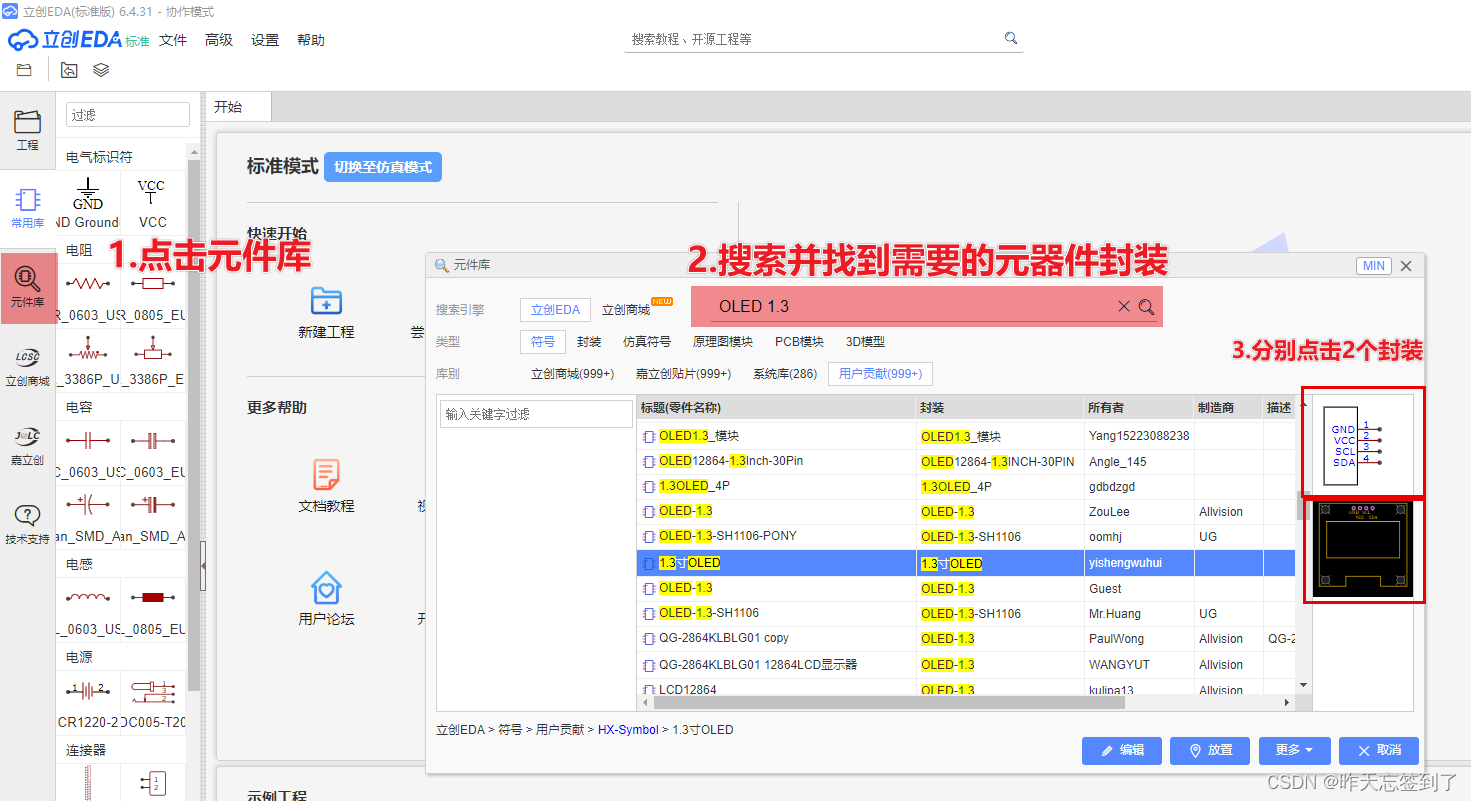Select the L_0603_US inductor symbol
The image size is (1471, 801).
pyautogui.click(x=88, y=609)
